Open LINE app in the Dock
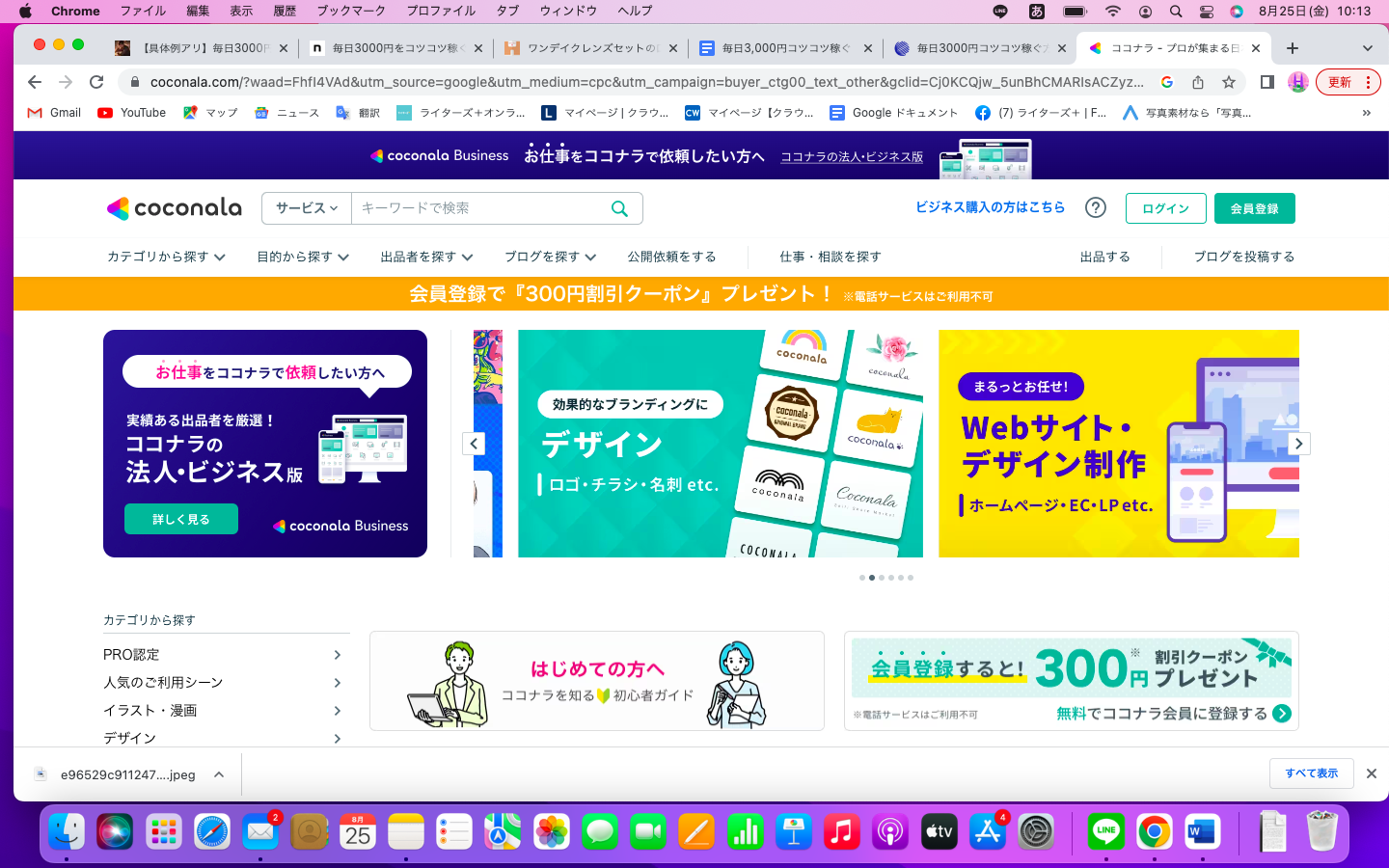The height and width of the screenshot is (868, 1389). point(1106,831)
